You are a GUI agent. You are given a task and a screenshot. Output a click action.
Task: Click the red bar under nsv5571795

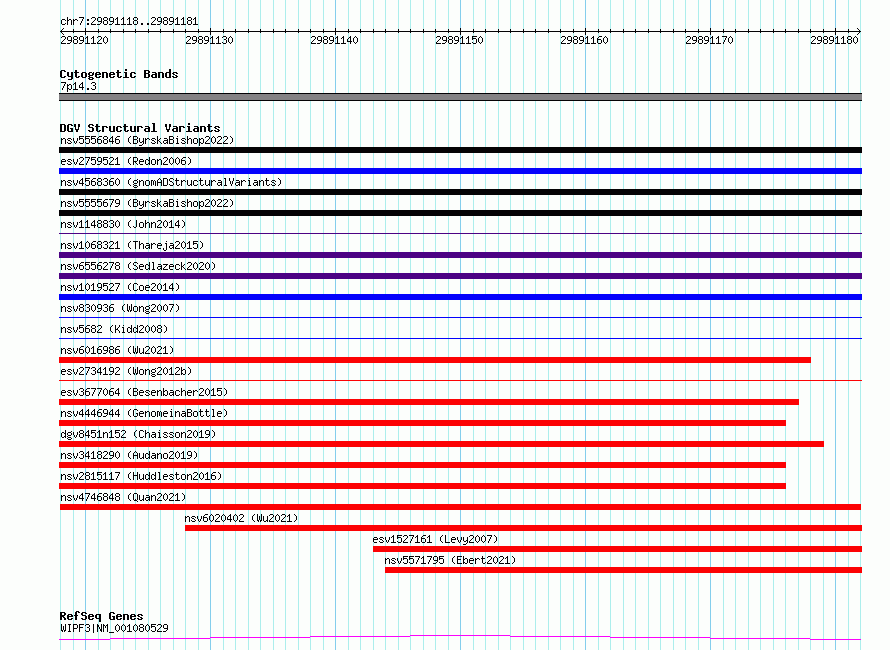[623, 570]
